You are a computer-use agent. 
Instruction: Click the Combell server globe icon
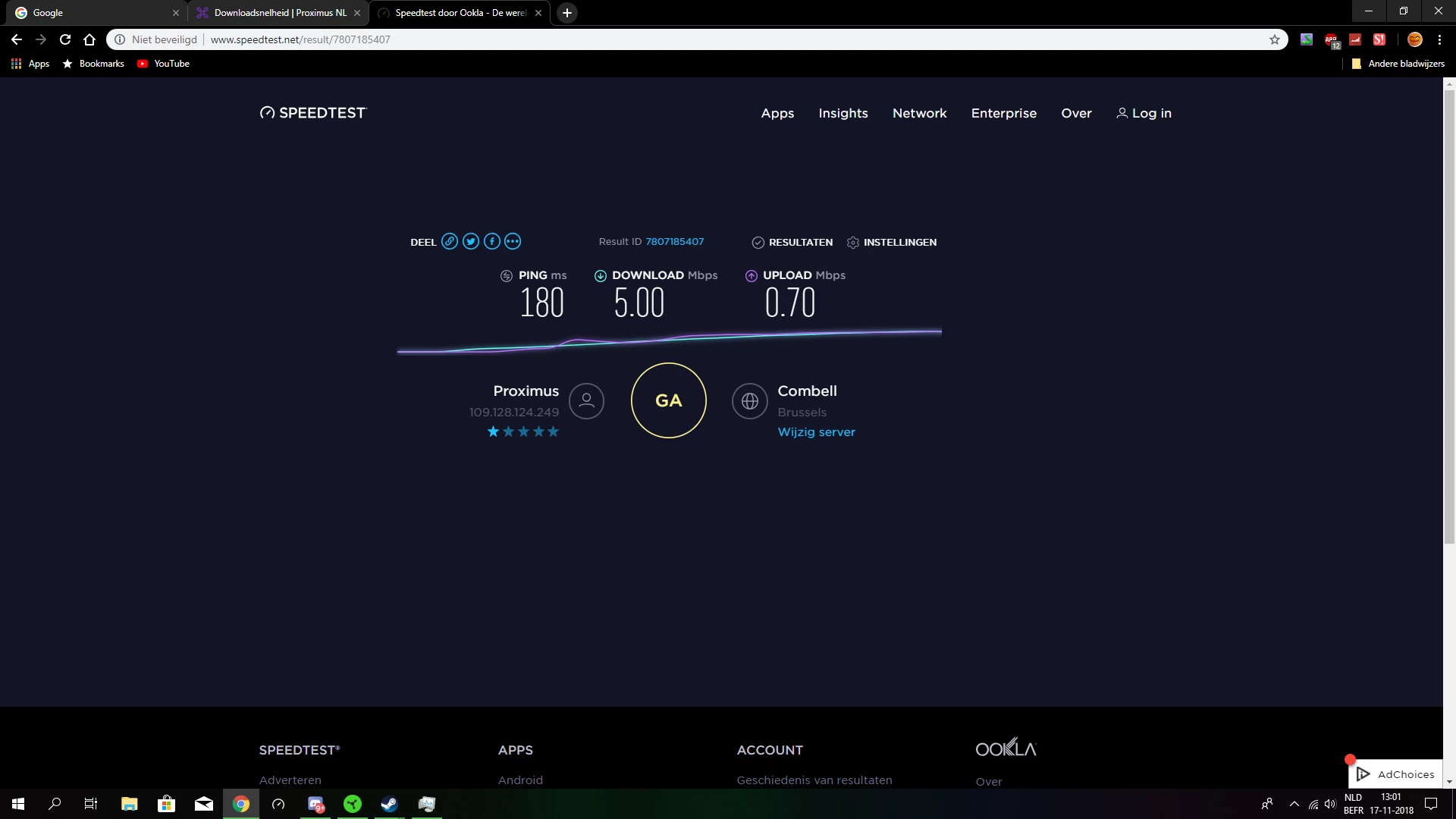pyautogui.click(x=749, y=401)
